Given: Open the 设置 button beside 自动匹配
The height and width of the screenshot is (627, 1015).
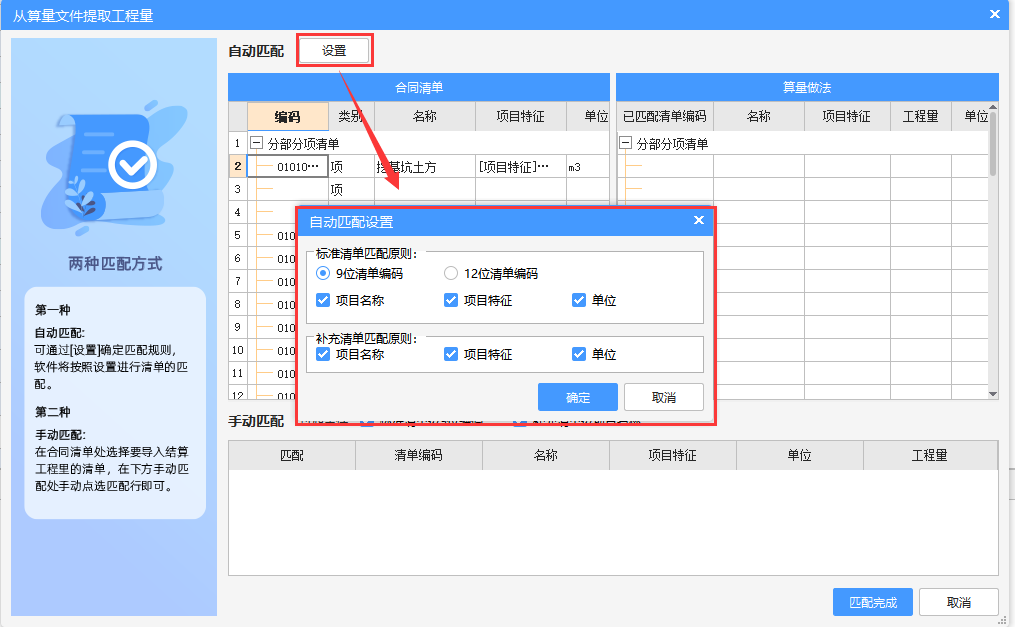Looking at the screenshot, I should click(334, 50).
